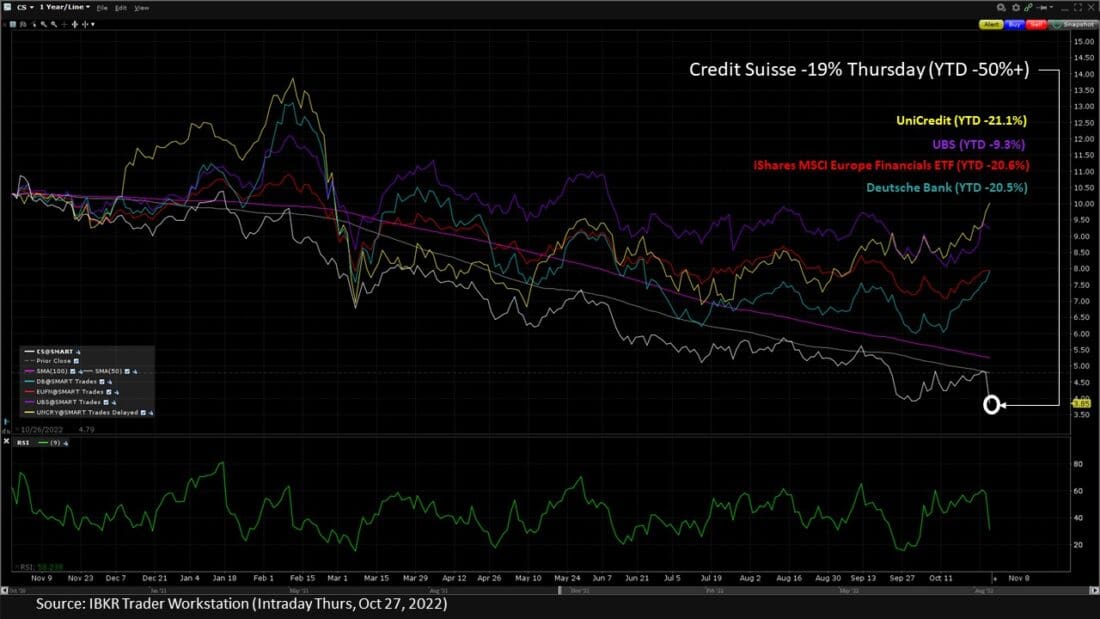The height and width of the screenshot is (619, 1100).
Task: Click the RSI panel title label
Action: (23, 443)
